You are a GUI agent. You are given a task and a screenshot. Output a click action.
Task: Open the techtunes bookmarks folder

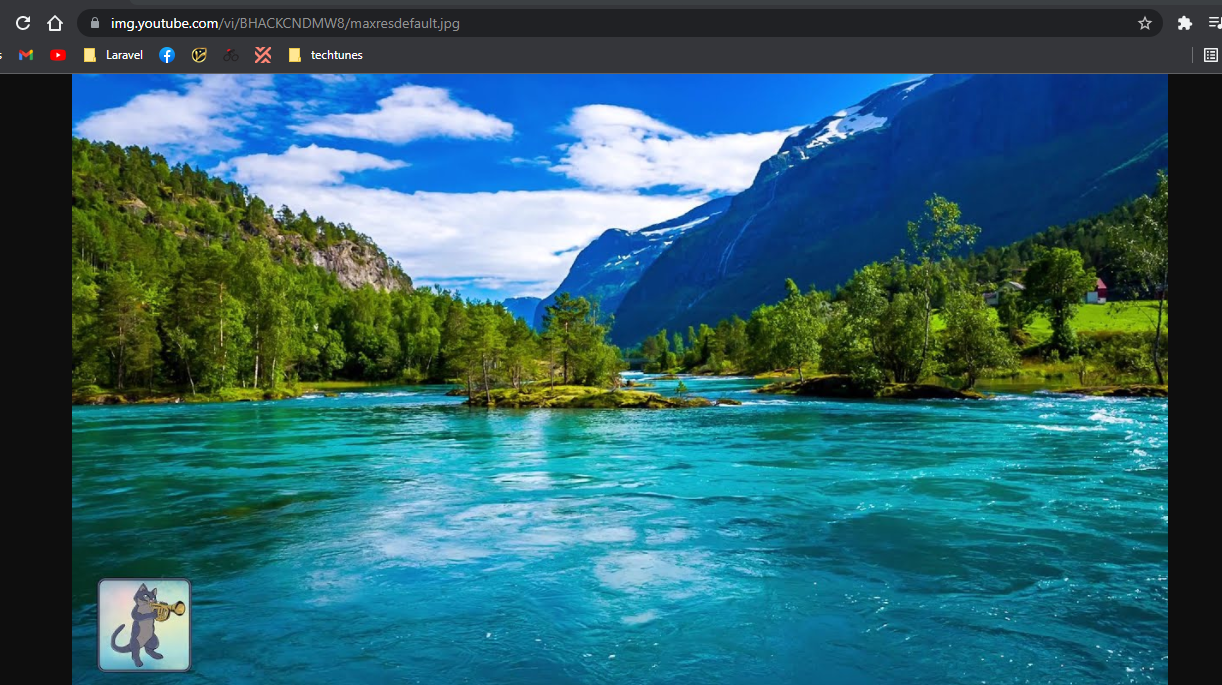tap(325, 55)
